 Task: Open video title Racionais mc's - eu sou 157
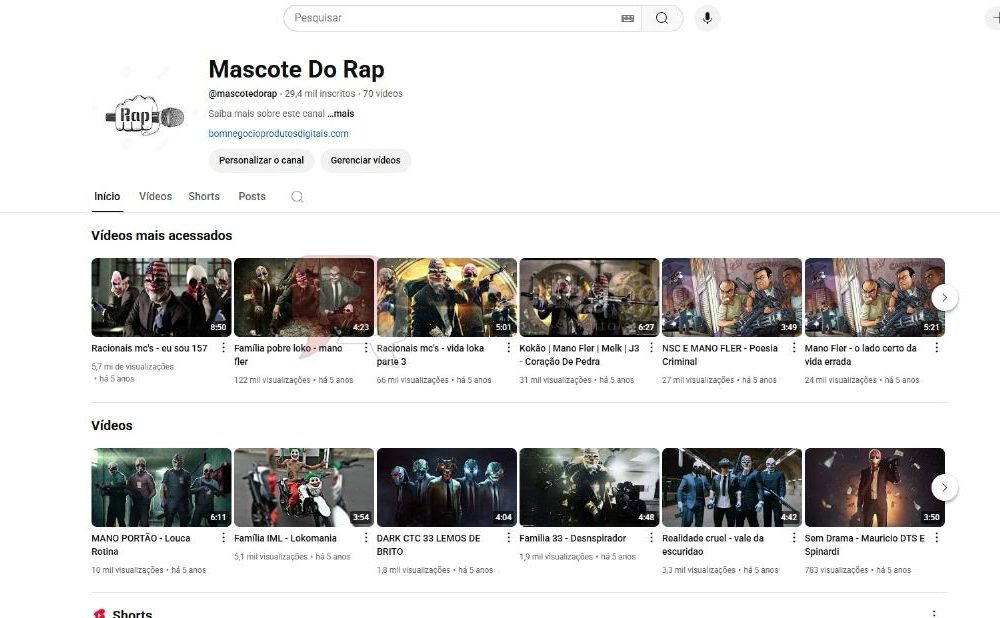[149, 348]
